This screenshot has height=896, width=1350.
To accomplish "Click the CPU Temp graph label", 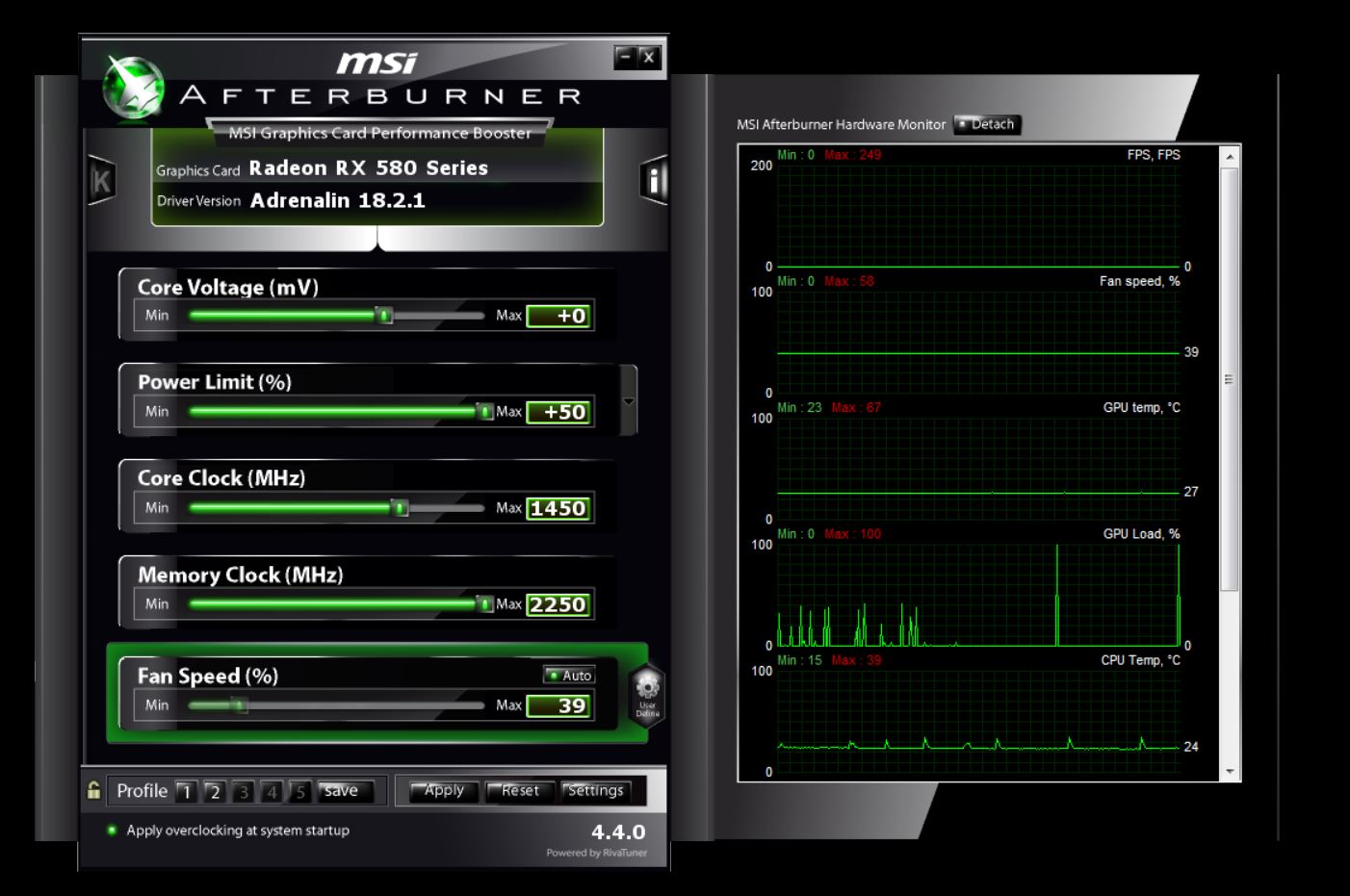I will point(1141,660).
